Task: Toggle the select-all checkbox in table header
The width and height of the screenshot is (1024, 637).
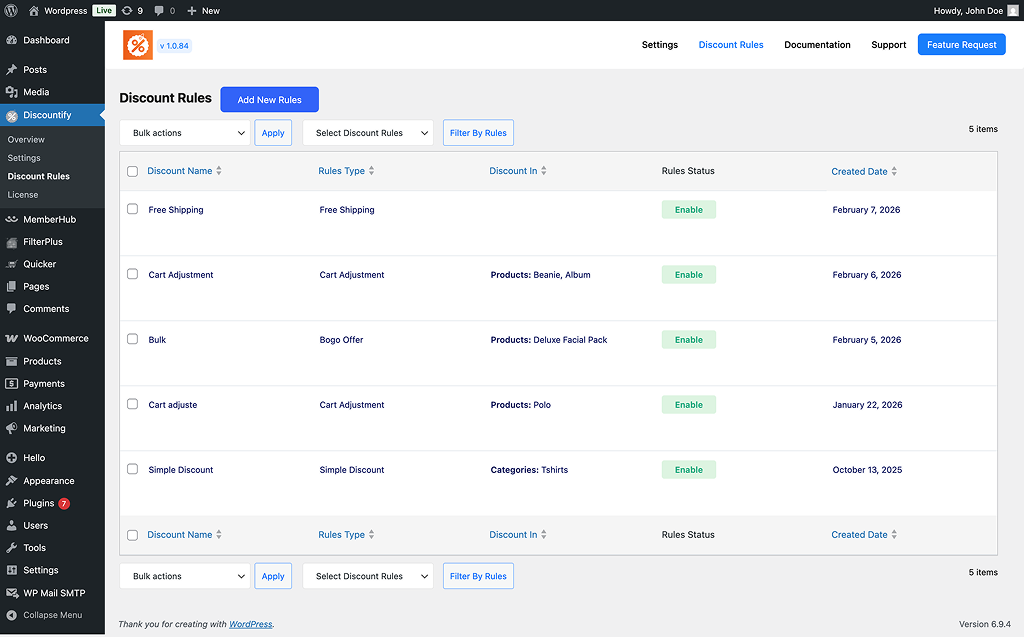Action: pyautogui.click(x=133, y=171)
